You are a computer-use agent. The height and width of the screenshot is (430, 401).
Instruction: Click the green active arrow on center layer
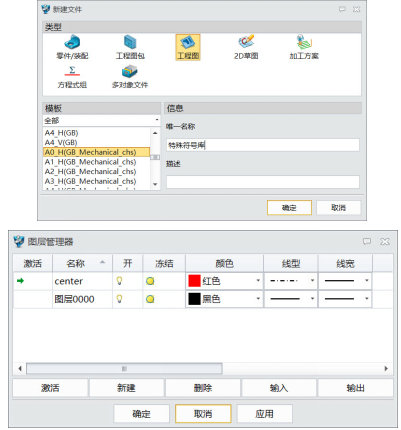pyautogui.click(x=20, y=281)
